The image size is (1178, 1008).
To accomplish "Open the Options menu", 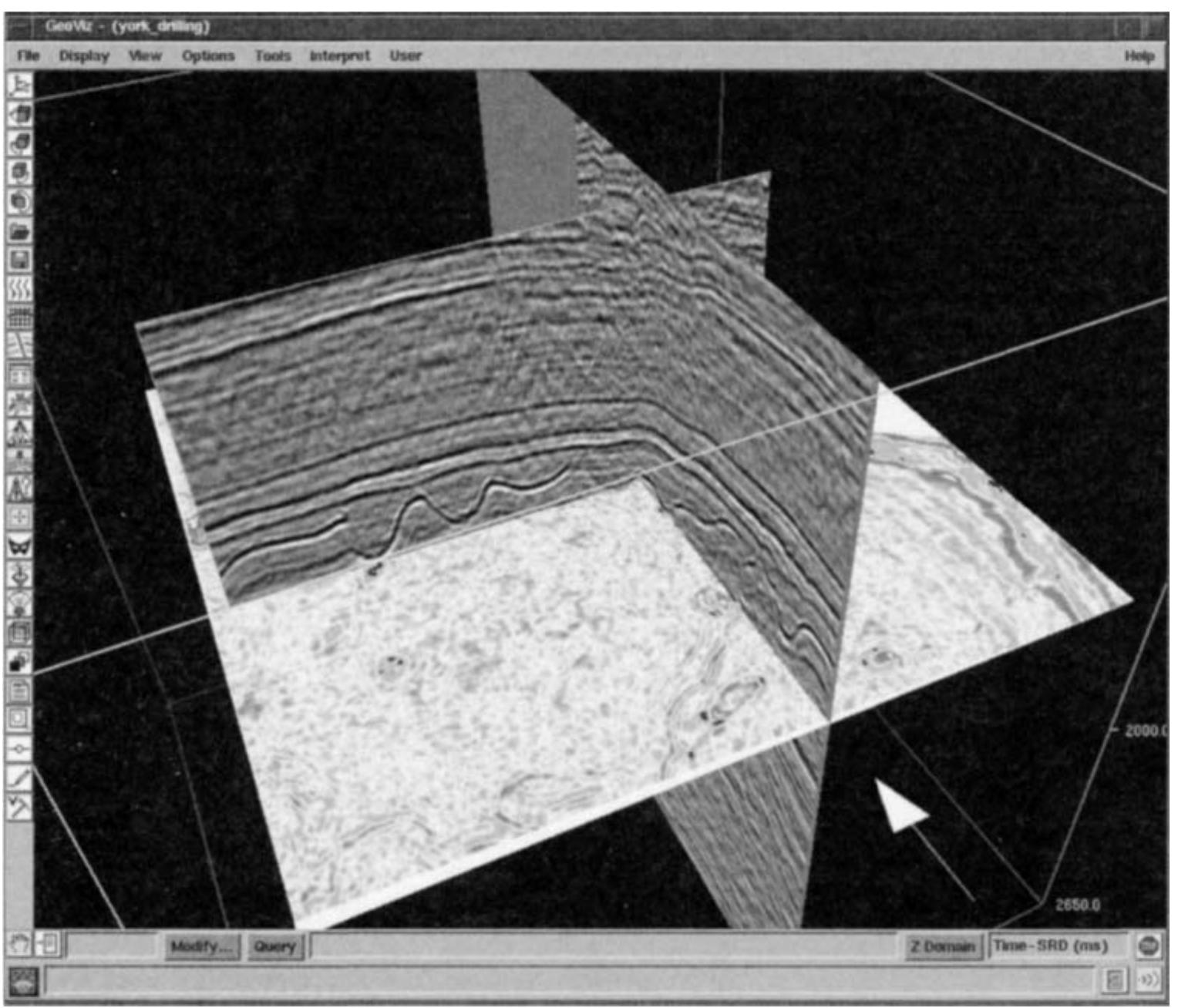I will tap(210, 55).
